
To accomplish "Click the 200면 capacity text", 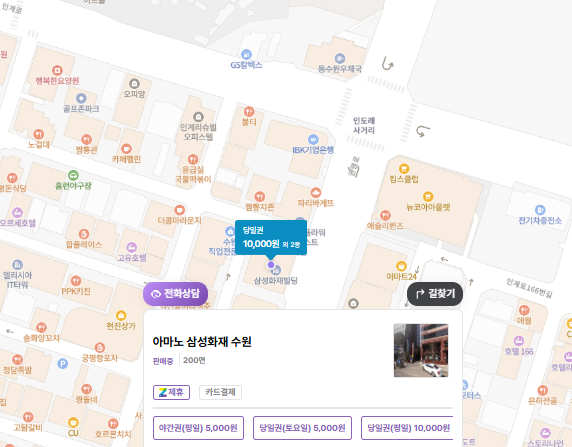I will pos(194,361).
